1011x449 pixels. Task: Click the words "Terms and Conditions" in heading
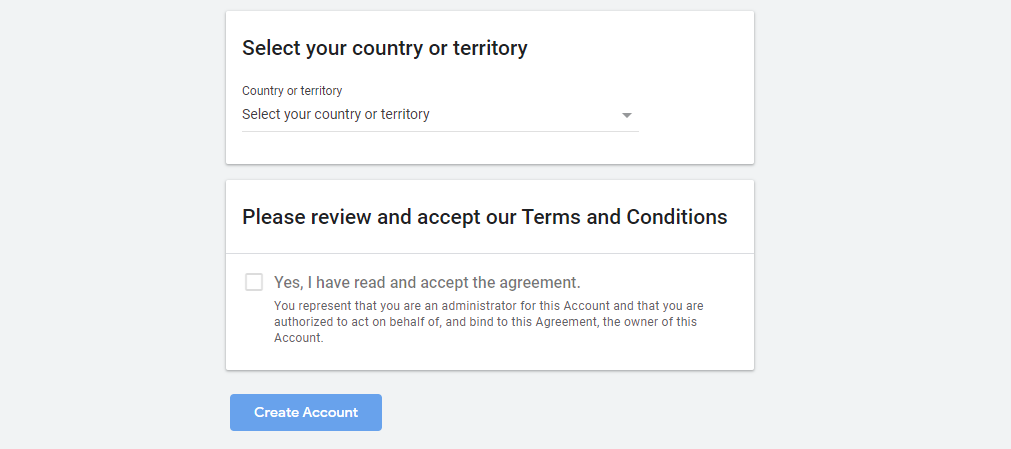624,217
